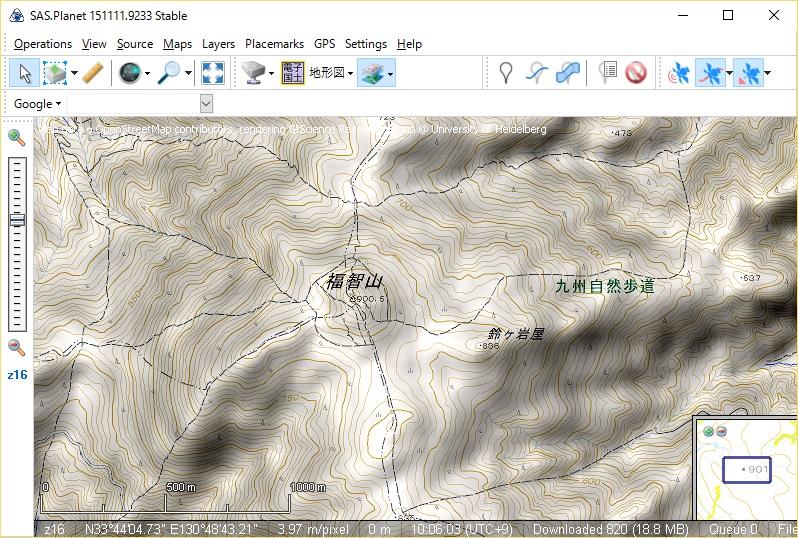Toggle the GPS map-centering satellite icon

click(x=748, y=73)
